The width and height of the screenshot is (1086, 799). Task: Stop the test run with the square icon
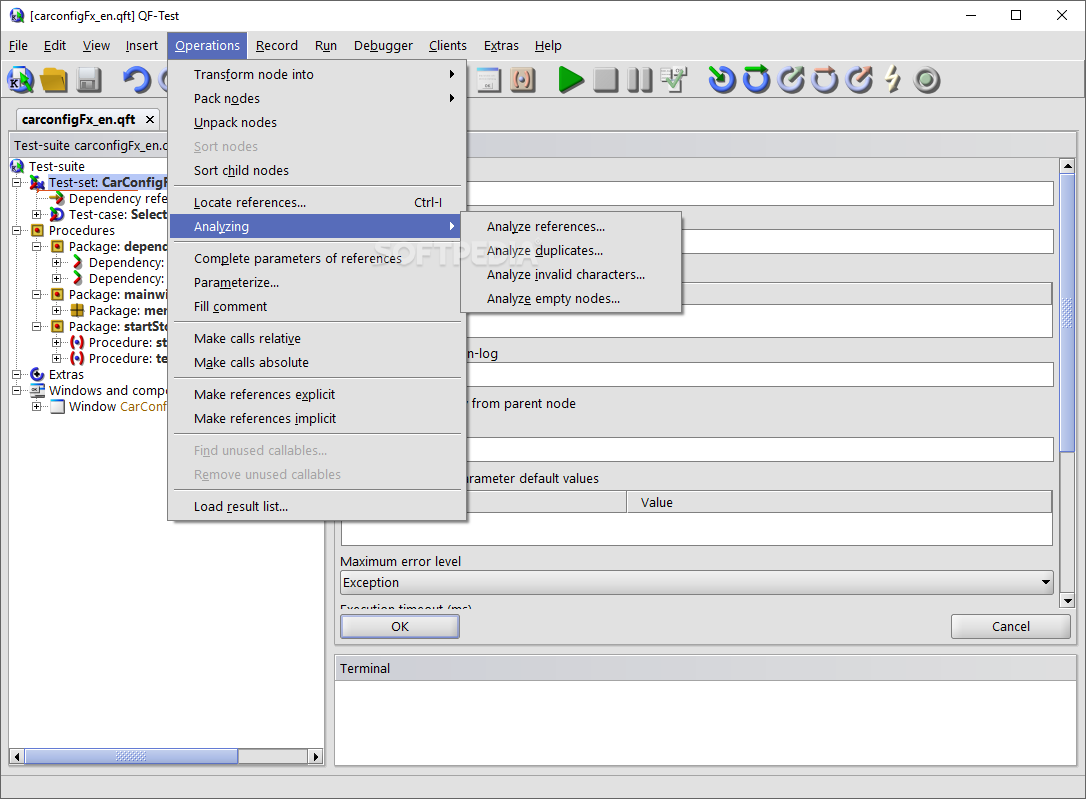(606, 80)
